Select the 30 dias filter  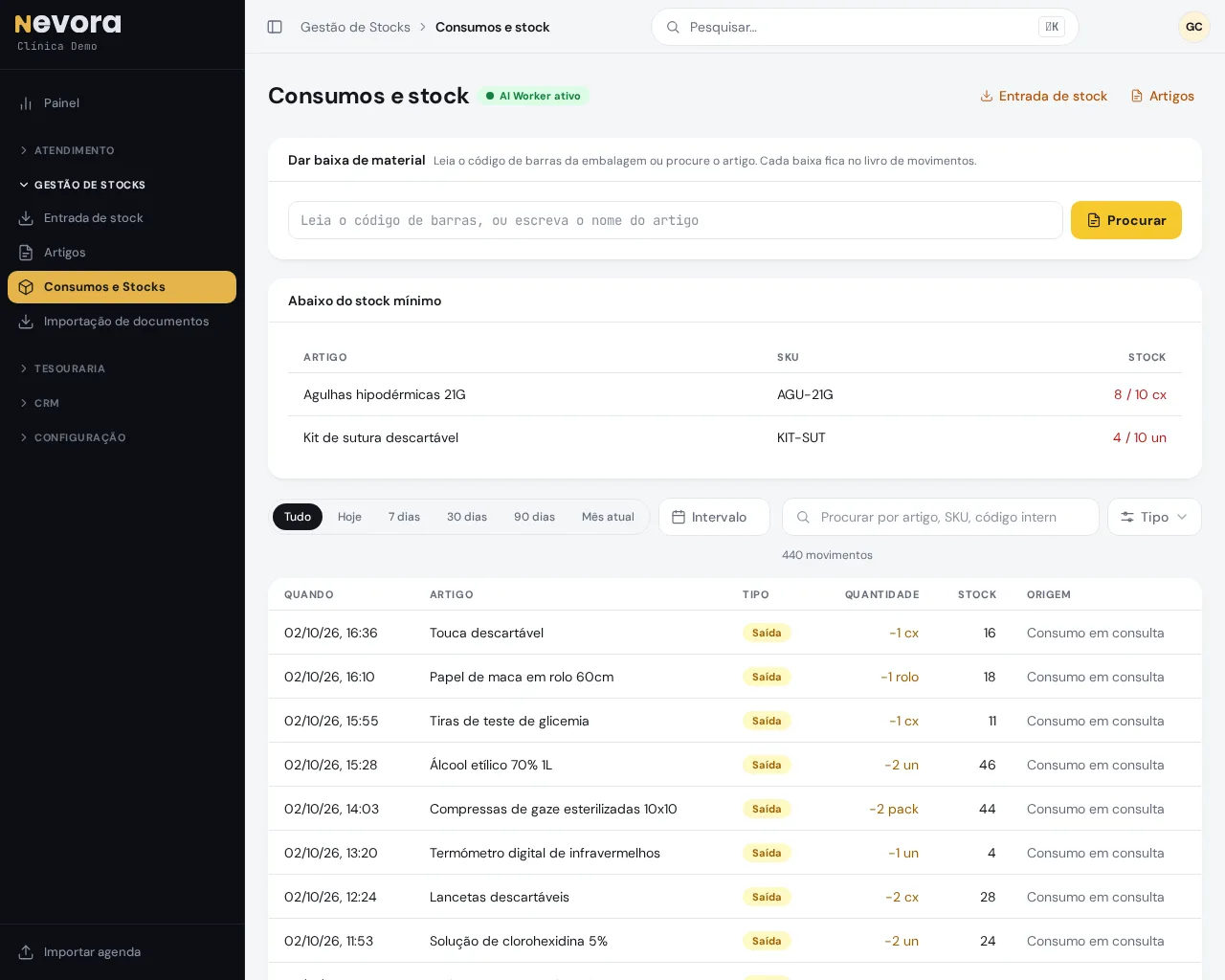coord(467,517)
